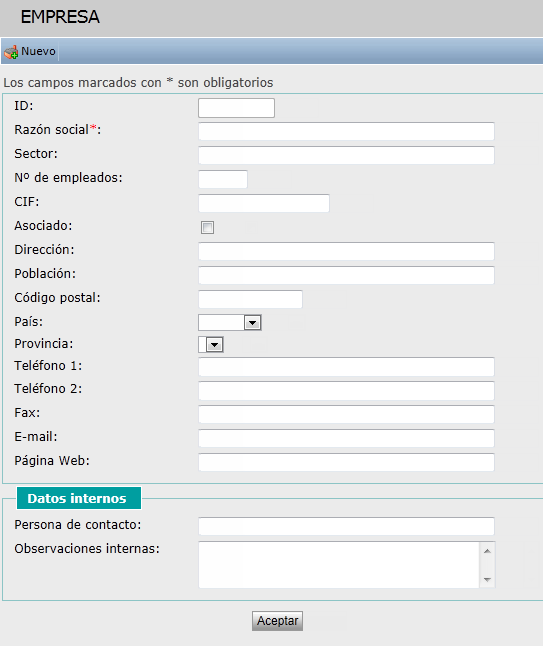Focus the Fax field
The width and height of the screenshot is (543, 646).
(x=346, y=414)
